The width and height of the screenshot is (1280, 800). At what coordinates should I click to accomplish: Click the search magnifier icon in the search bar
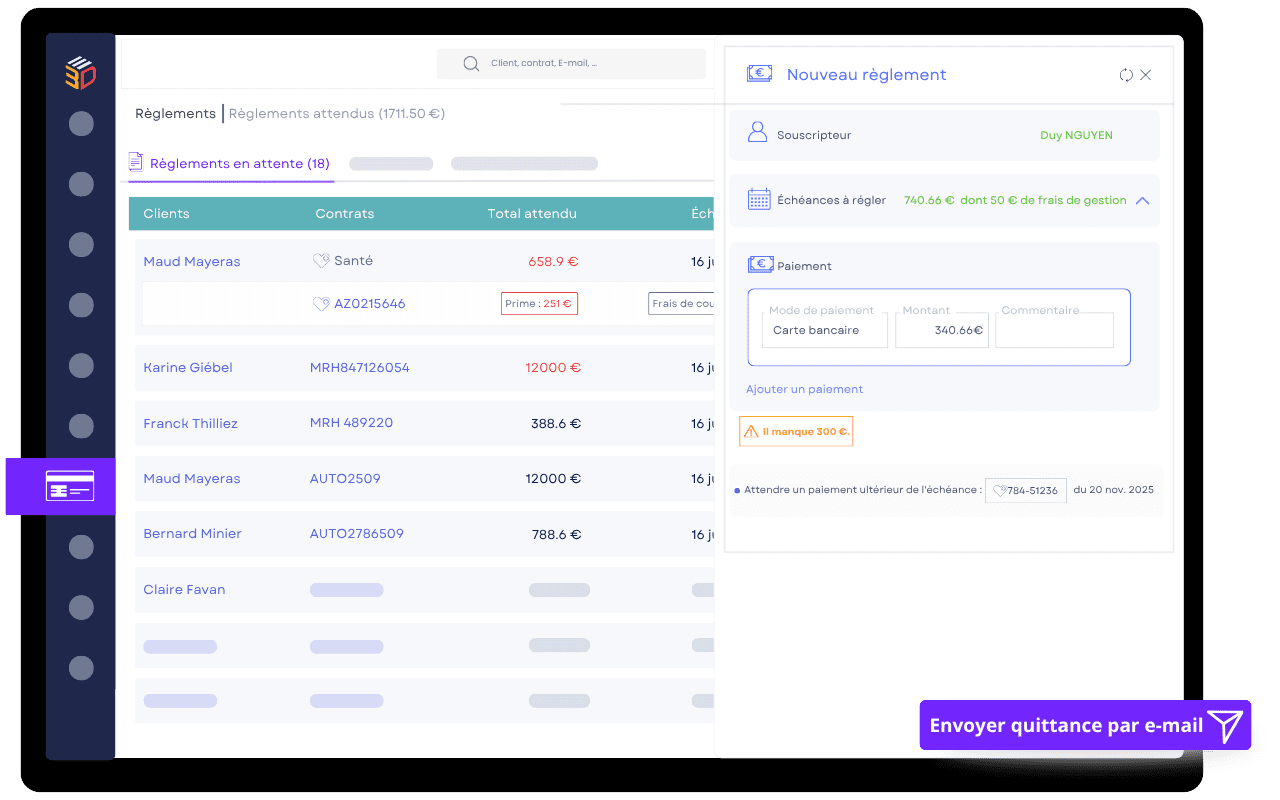click(x=470, y=63)
